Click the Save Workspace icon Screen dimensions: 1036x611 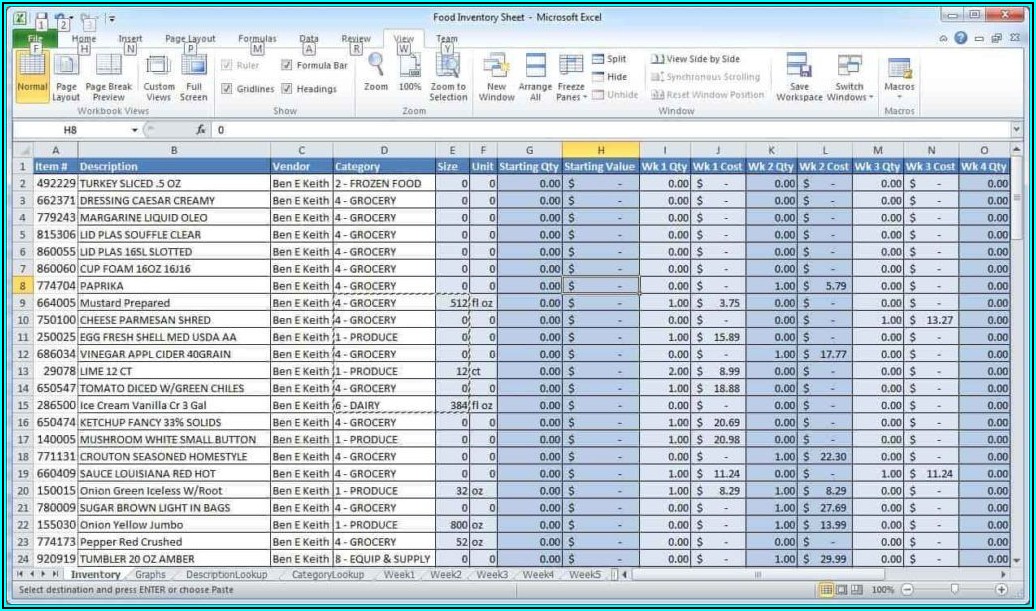point(799,66)
